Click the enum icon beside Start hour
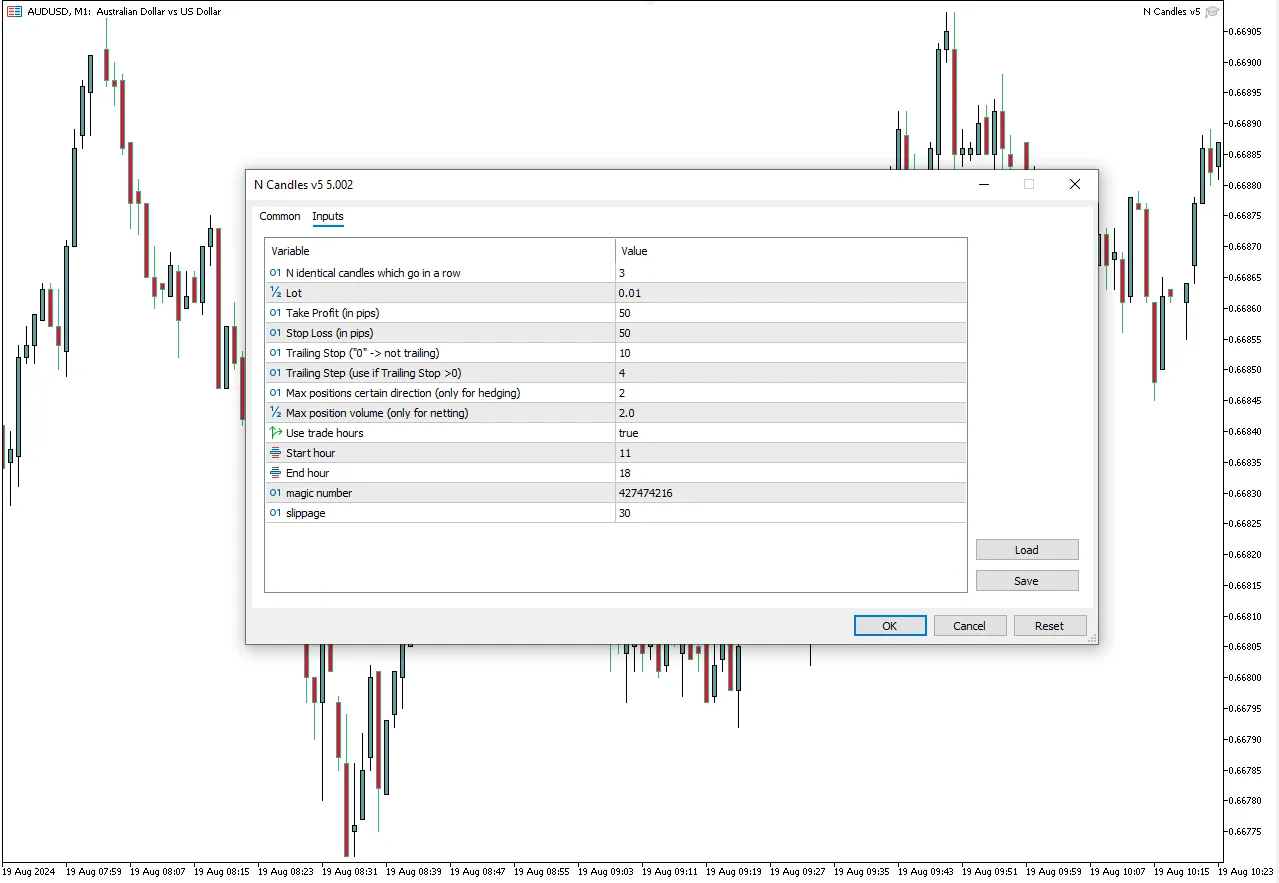This screenshot has width=1279, height=883. (275, 453)
